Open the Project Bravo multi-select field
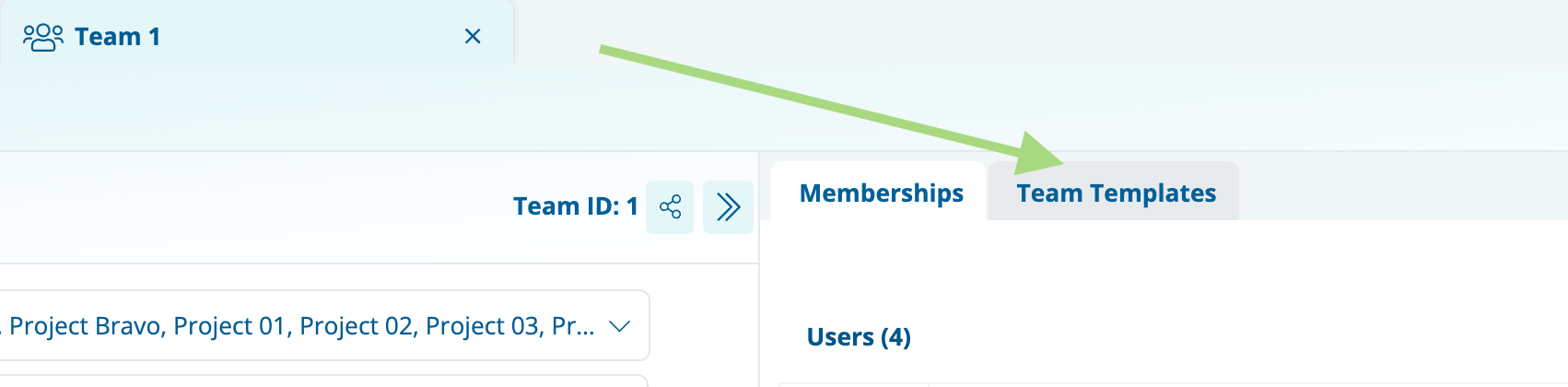 [x=324, y=325]
